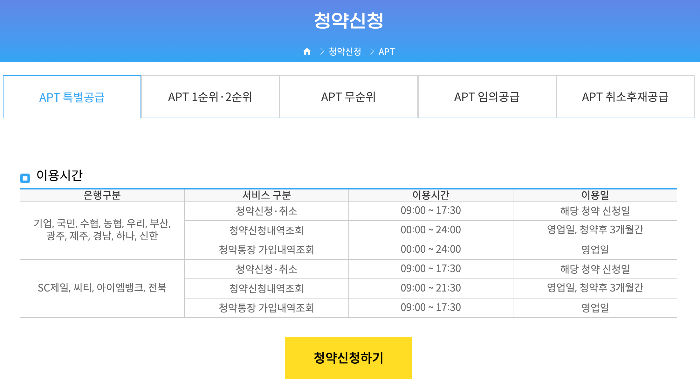Click the 청약신청 page title
The width and height of the screenshot is (700, 384).
(348, 21)
